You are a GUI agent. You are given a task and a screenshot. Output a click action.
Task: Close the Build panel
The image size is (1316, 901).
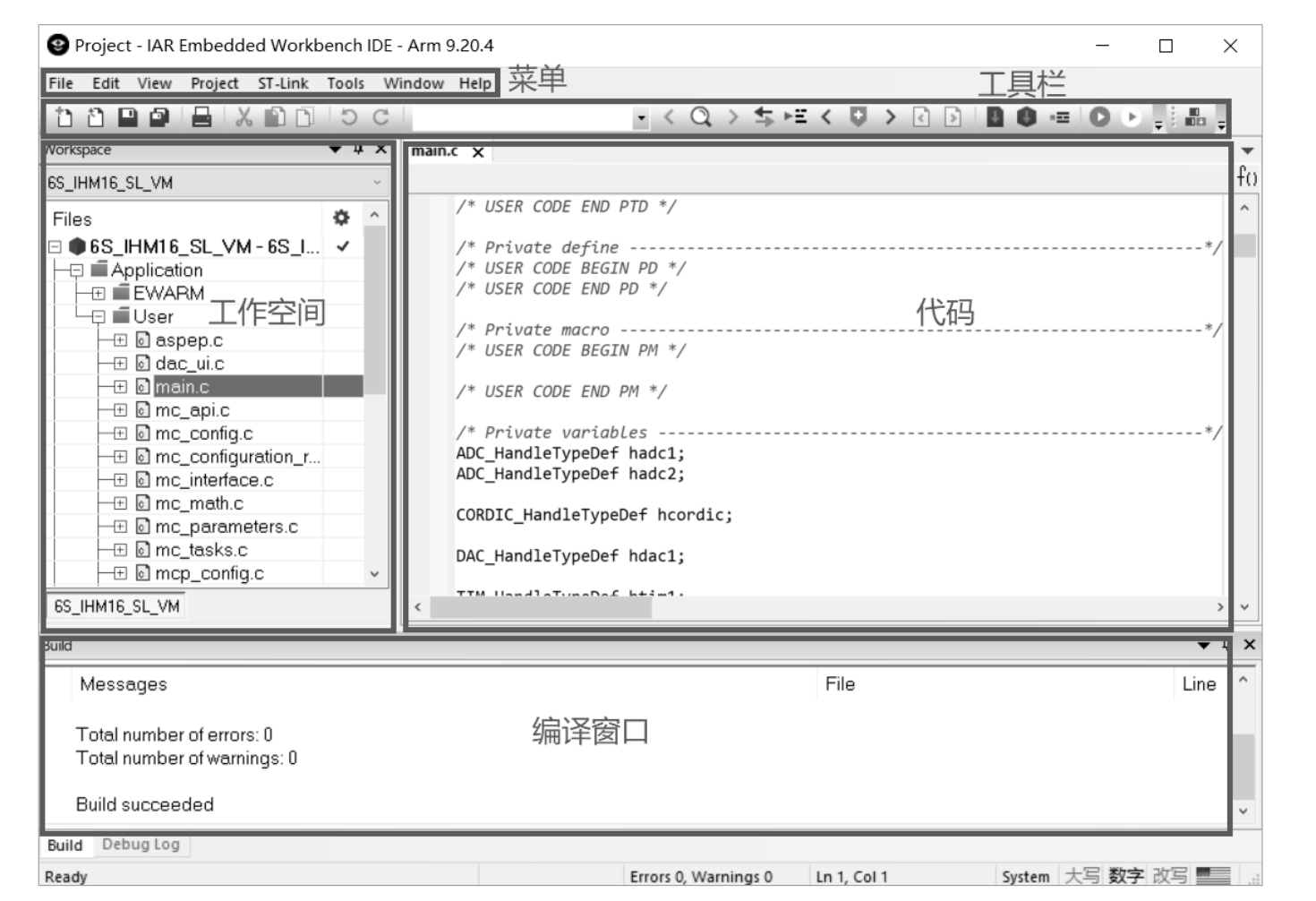[x=1250, y=645]
